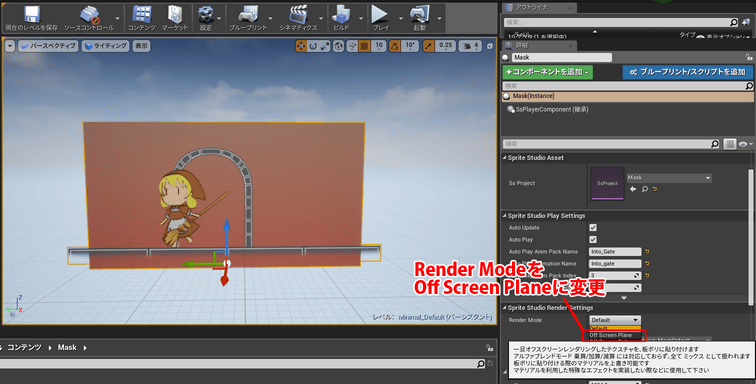Click Auto Play Anim Pack Name field
The width and height of the screenshot is (756, 384).
pos(615,252)
